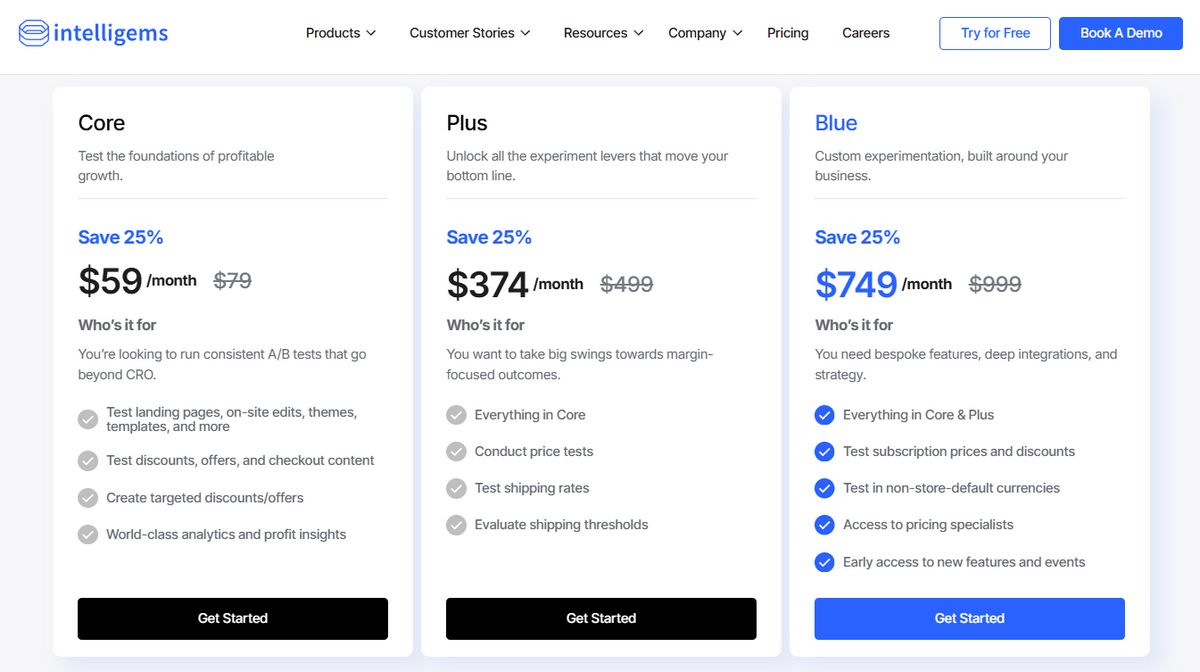Image resolution: width=1200 pixels, height=672 pixels.
Task: Click Book A Demo
Action: pos(1120,32)
